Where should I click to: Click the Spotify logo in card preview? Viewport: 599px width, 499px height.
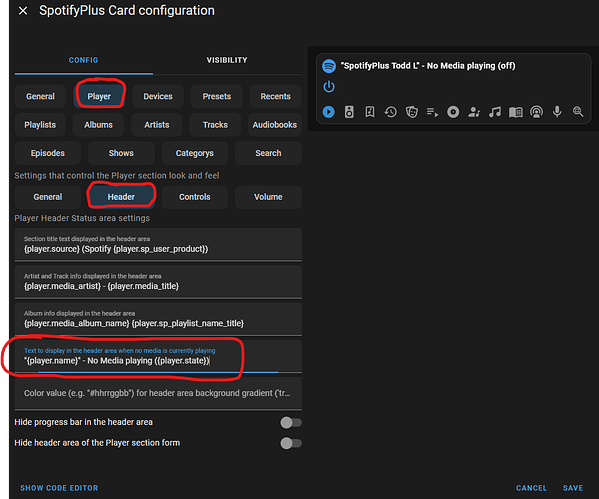(329, 66)
